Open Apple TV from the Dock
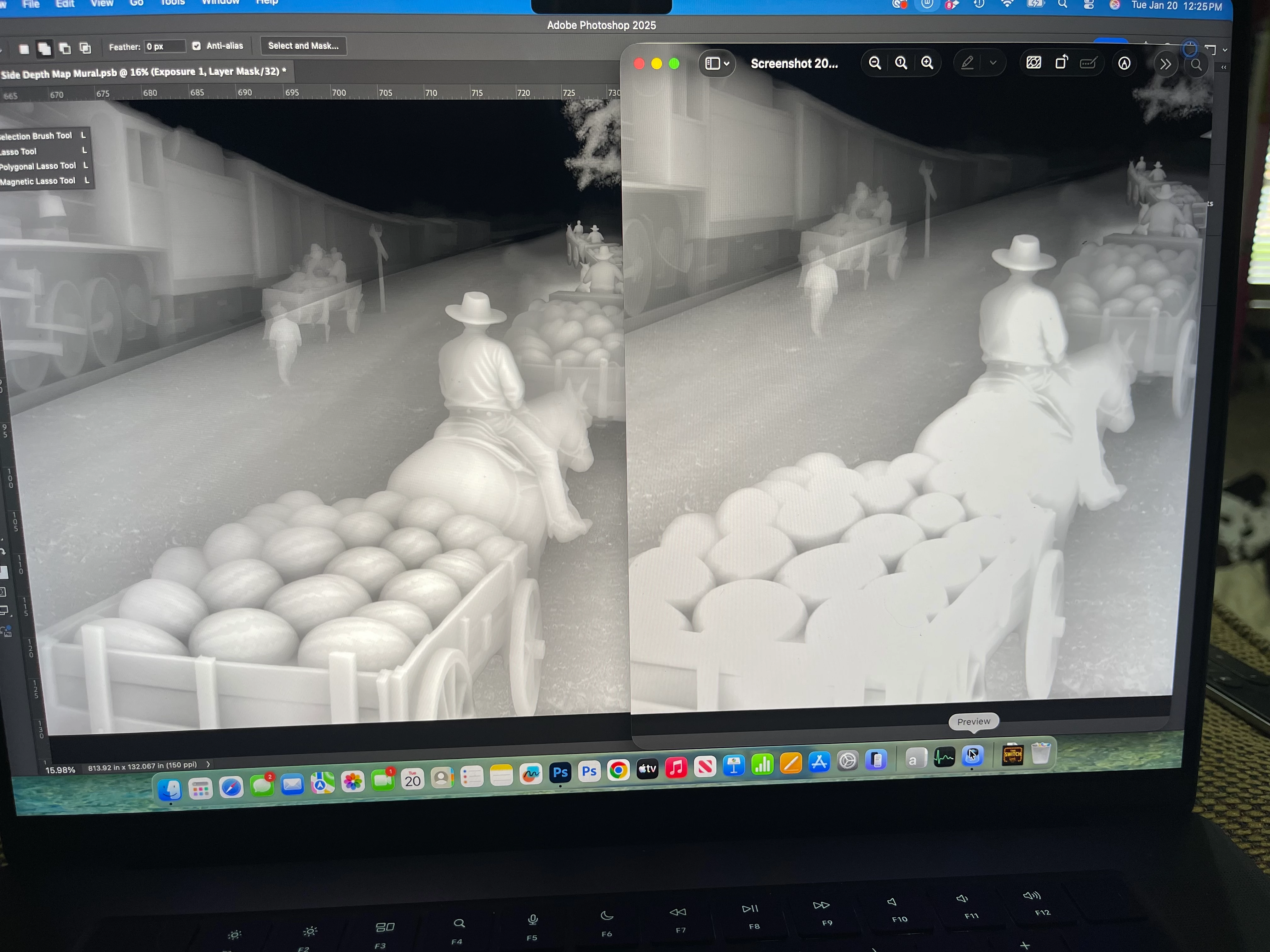Image resolution: width=1270 pixels, height=952 pixels. pyautogui.click(x=647, y=768)
